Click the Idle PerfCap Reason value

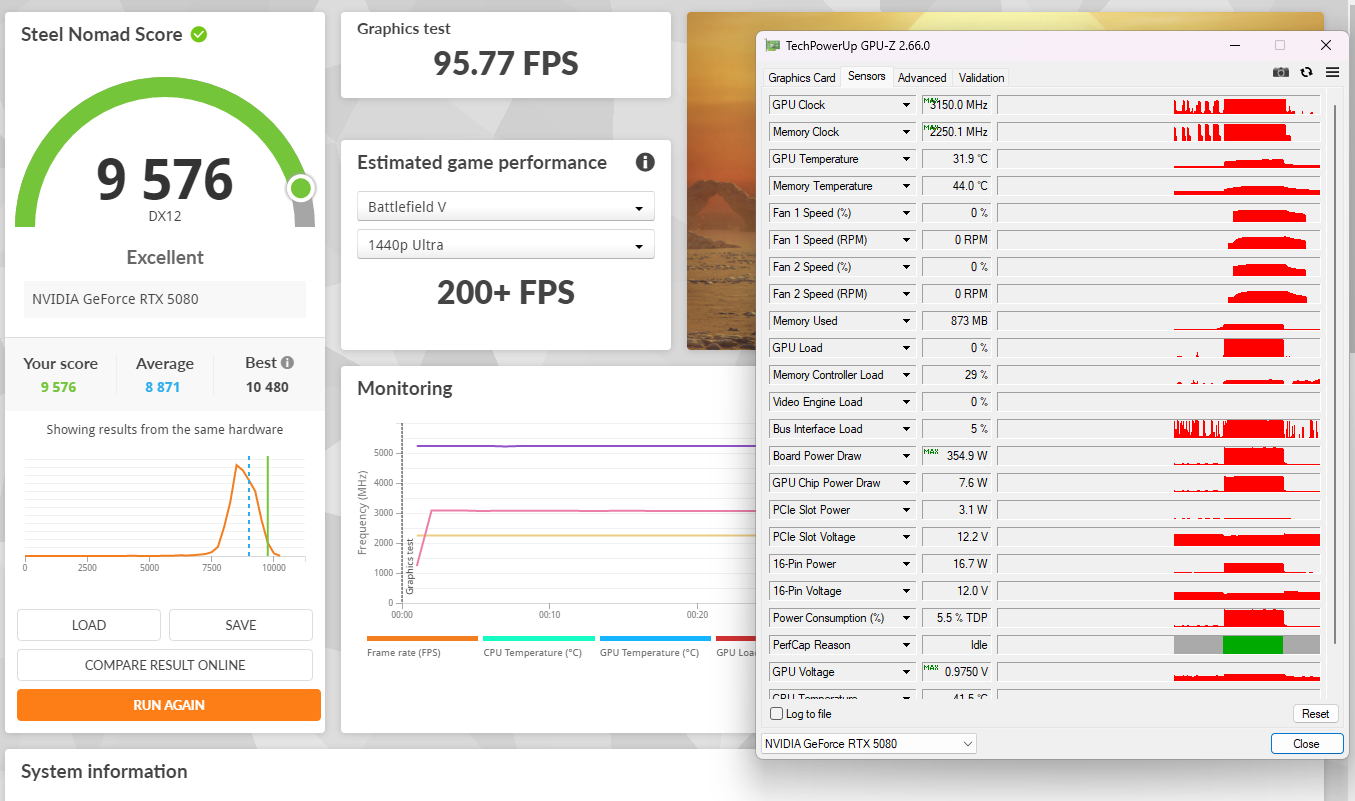pos(956,645)
